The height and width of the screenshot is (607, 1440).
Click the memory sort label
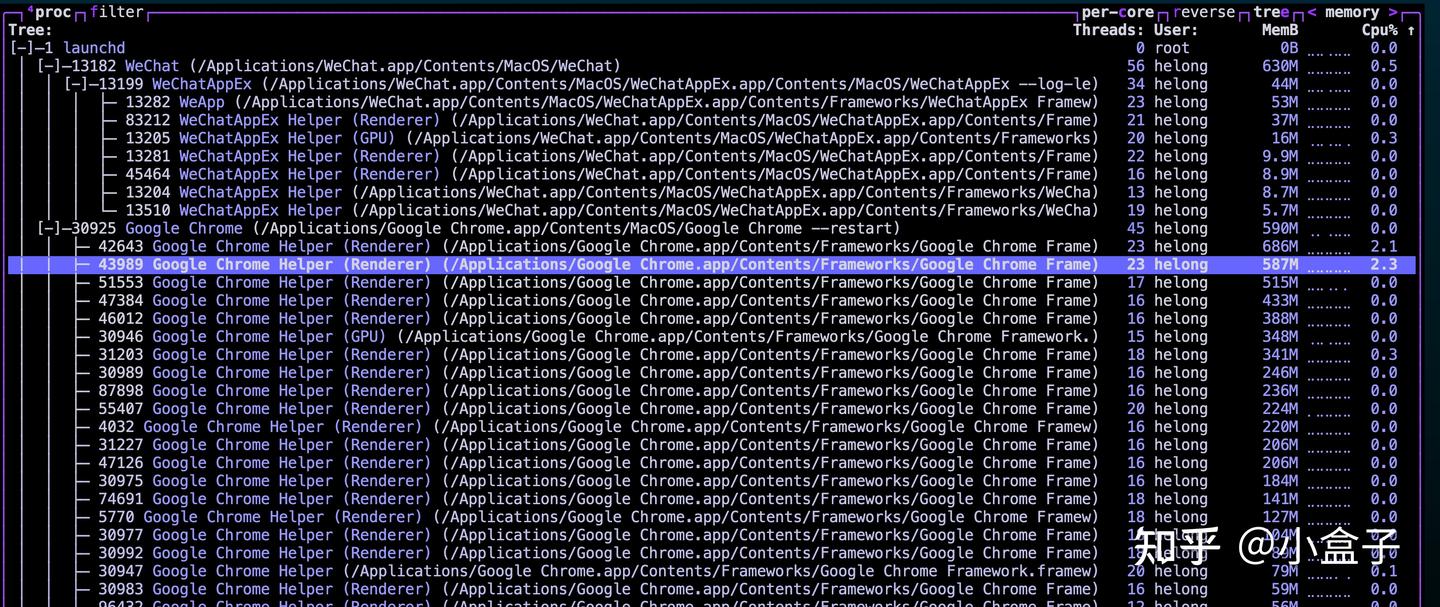pos(1352,12)
